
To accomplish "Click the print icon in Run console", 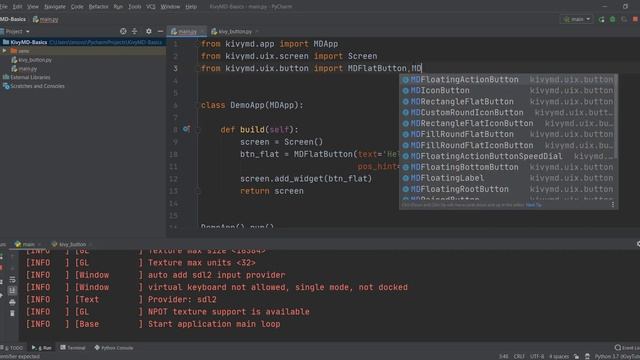I will click(12, 302).
